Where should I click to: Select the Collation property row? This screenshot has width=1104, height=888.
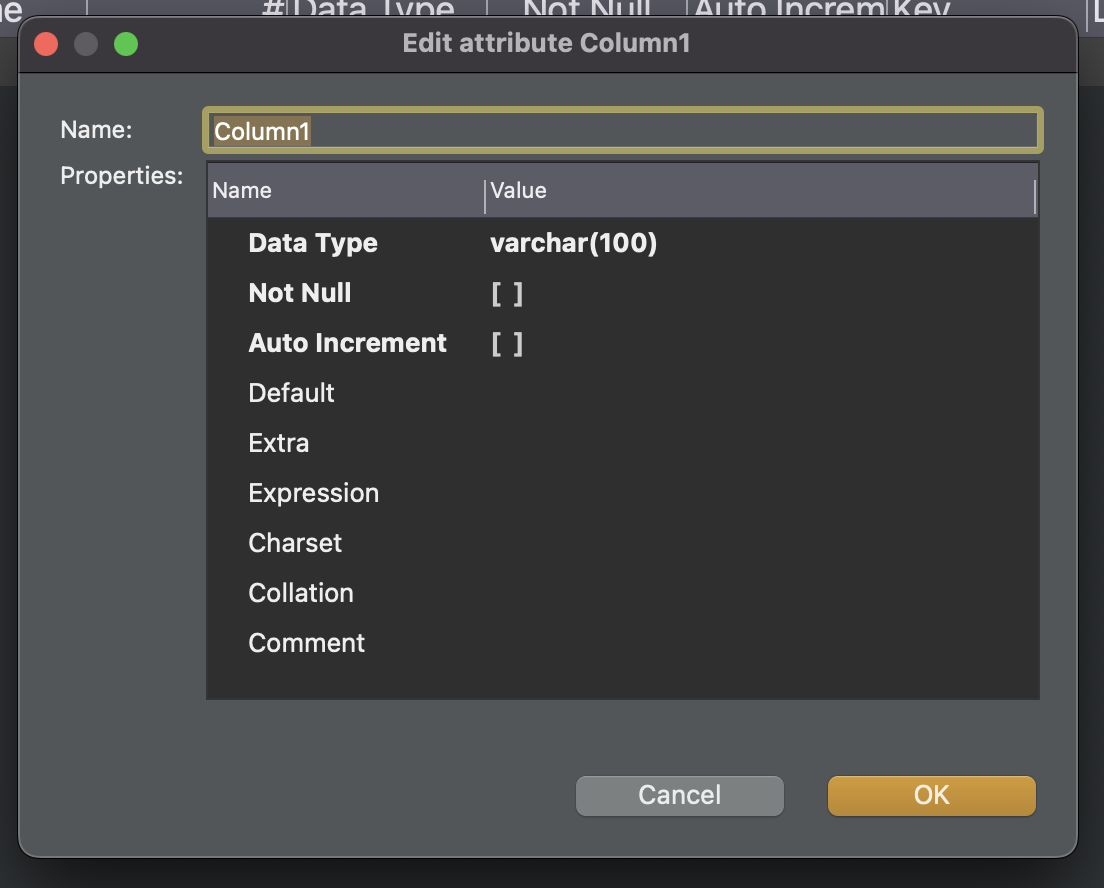622,593
